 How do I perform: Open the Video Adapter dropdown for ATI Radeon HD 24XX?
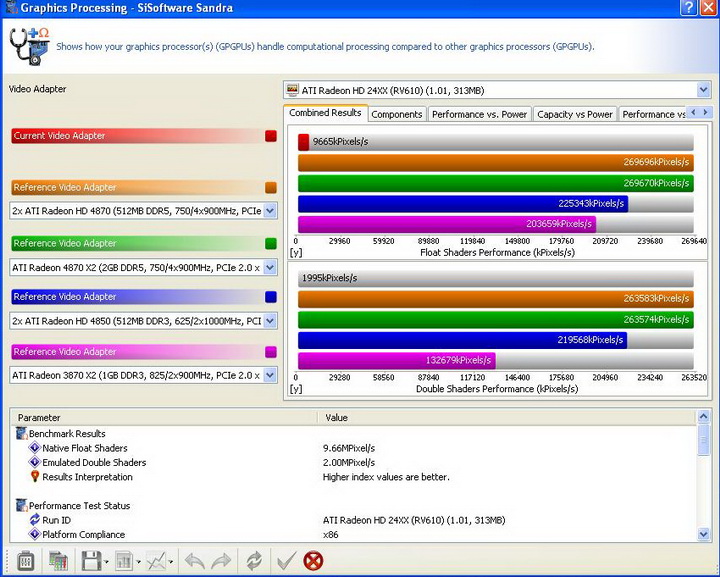[703, 90]
